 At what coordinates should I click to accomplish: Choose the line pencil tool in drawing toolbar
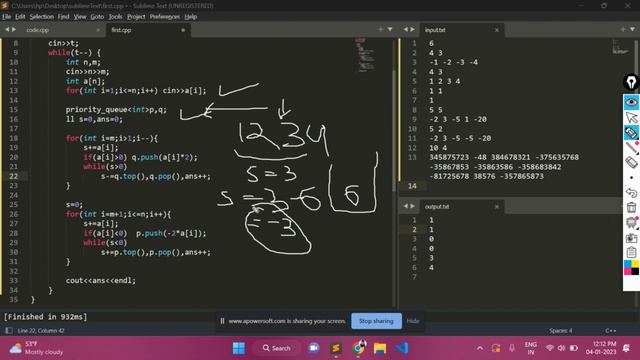pyautogui.click(x=631, y=147)
